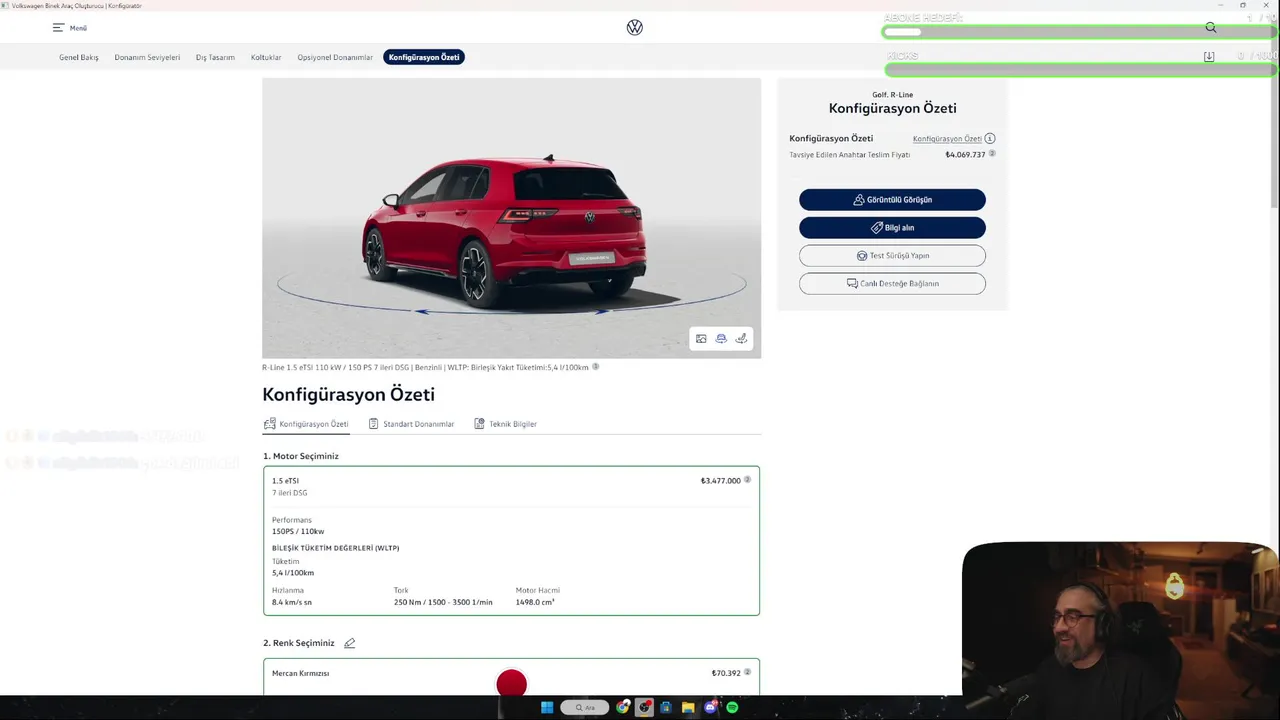Click info icon next to ₺3.477.000 price
Image resolution: width=1280 pixels, height=720 pixels.
tap(747, 480)
